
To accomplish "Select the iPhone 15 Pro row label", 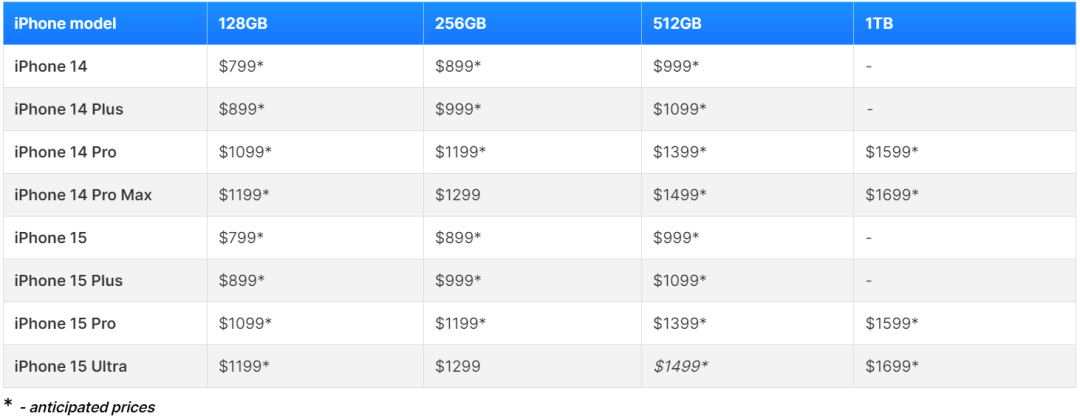I will (65, 324).
